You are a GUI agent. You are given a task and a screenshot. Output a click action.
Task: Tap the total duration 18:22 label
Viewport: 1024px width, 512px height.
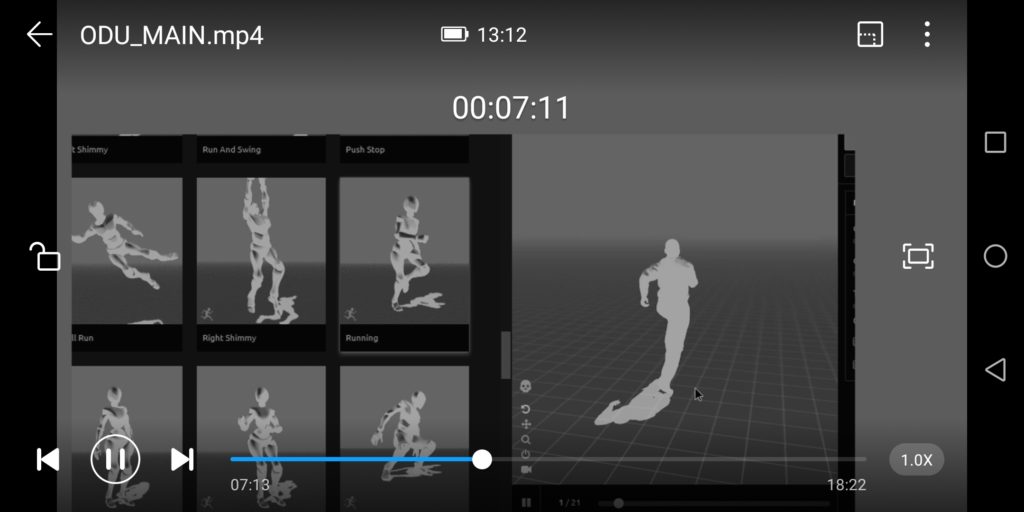[x=846, y=485]
